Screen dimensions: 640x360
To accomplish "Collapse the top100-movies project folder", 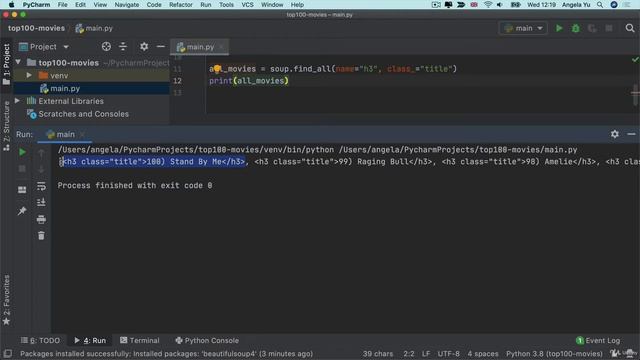I will pyautogui.click(x=18, y=62).
